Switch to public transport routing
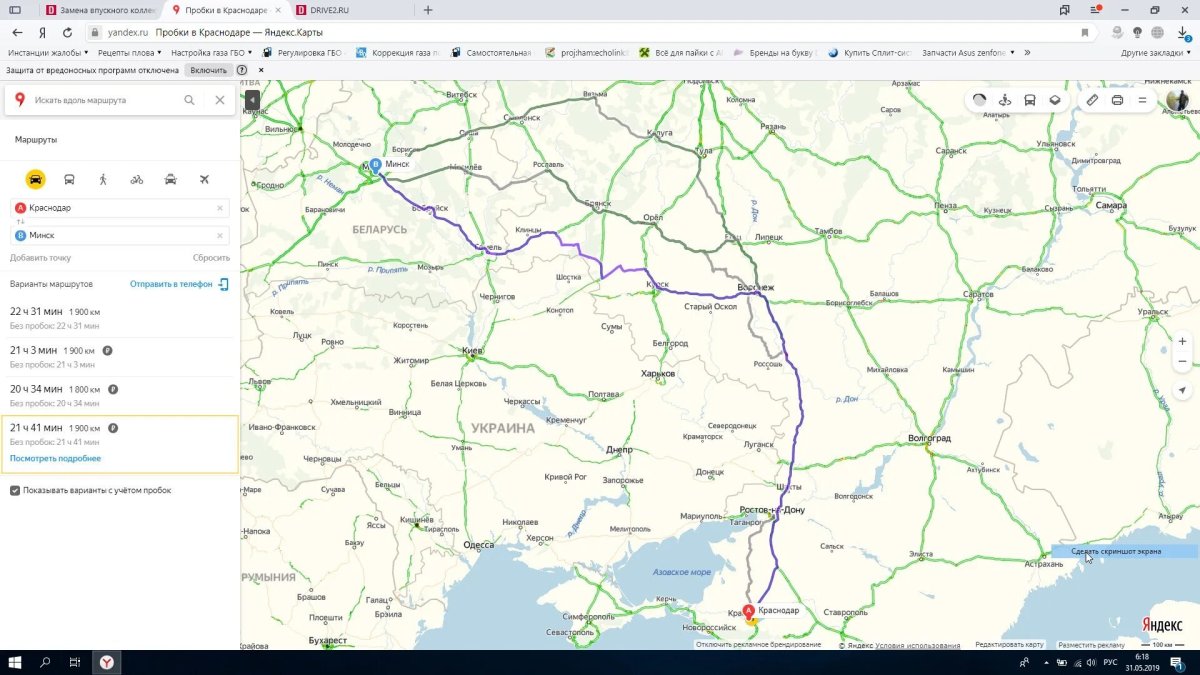The image size is (1200, 675). coord(69,179)
